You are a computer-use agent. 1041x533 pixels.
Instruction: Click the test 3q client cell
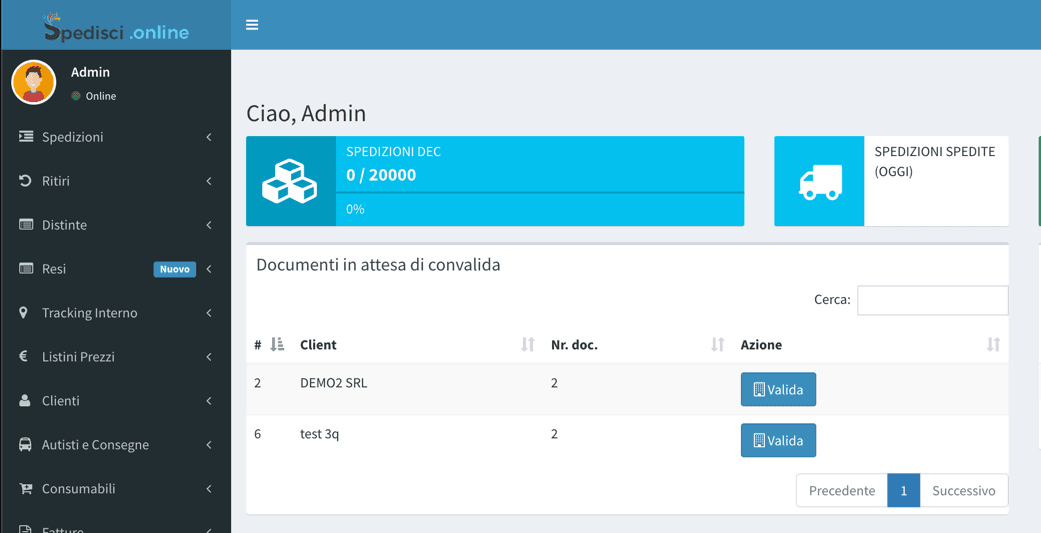pyautogui.click(x=319, y=434)
